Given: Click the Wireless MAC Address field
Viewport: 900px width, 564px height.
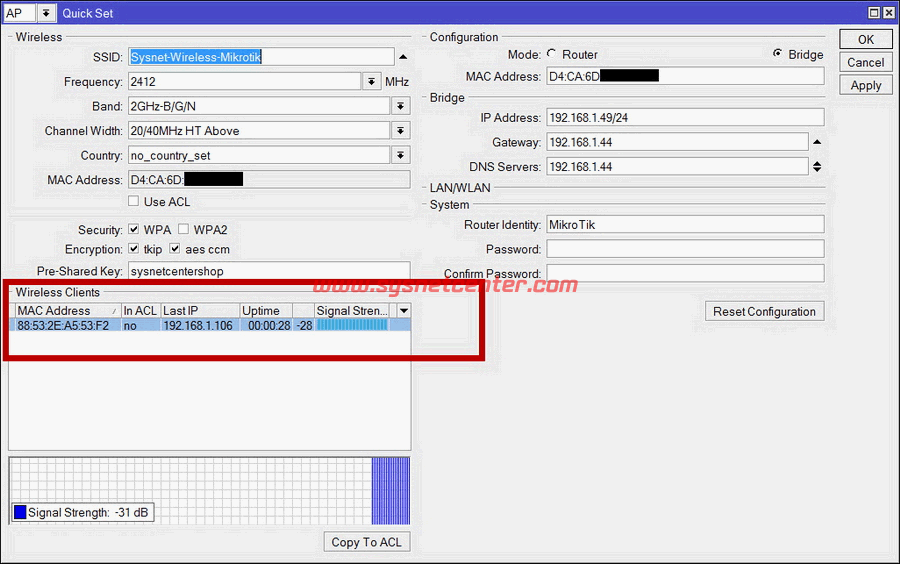Looking at the screenshot, I should [269, 180].
